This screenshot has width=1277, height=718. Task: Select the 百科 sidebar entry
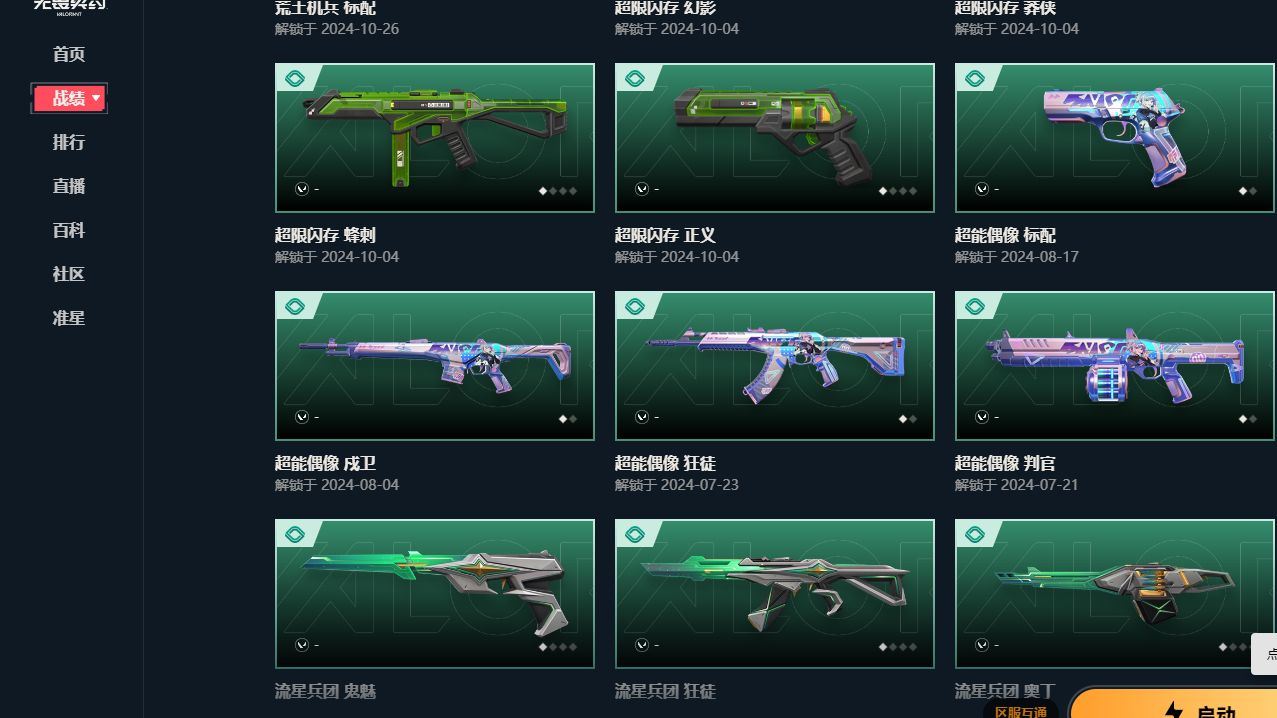tap(69, 230)
